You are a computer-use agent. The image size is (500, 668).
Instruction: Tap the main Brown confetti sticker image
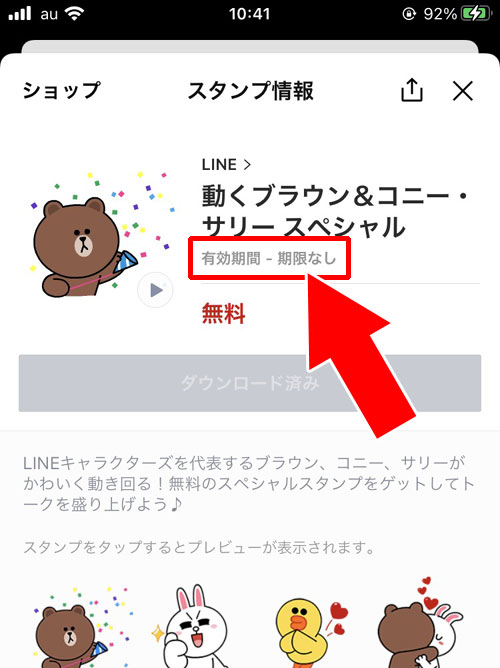coord(101,235)
